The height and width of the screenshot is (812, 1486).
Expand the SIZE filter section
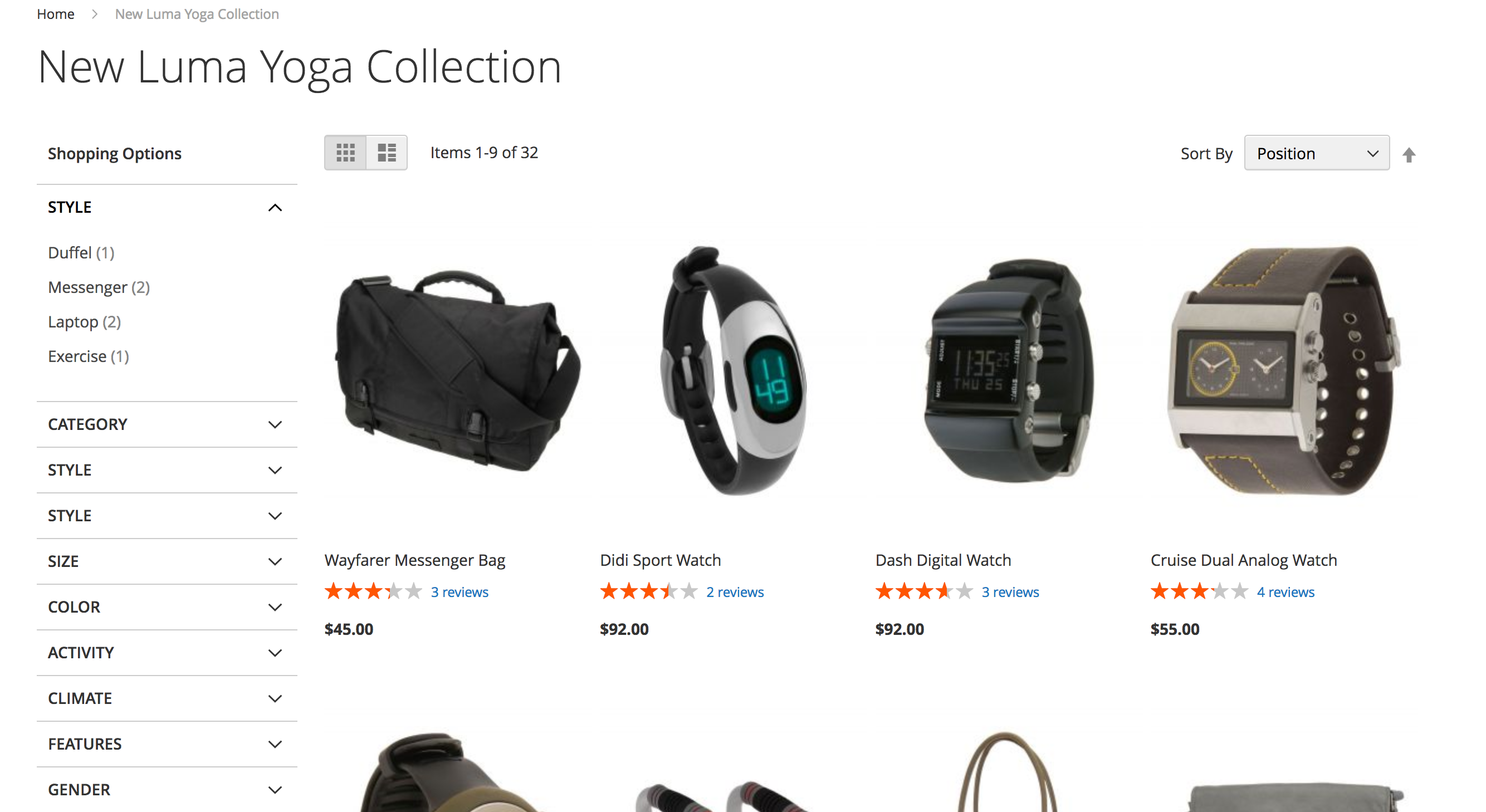(x=167, y=562)
